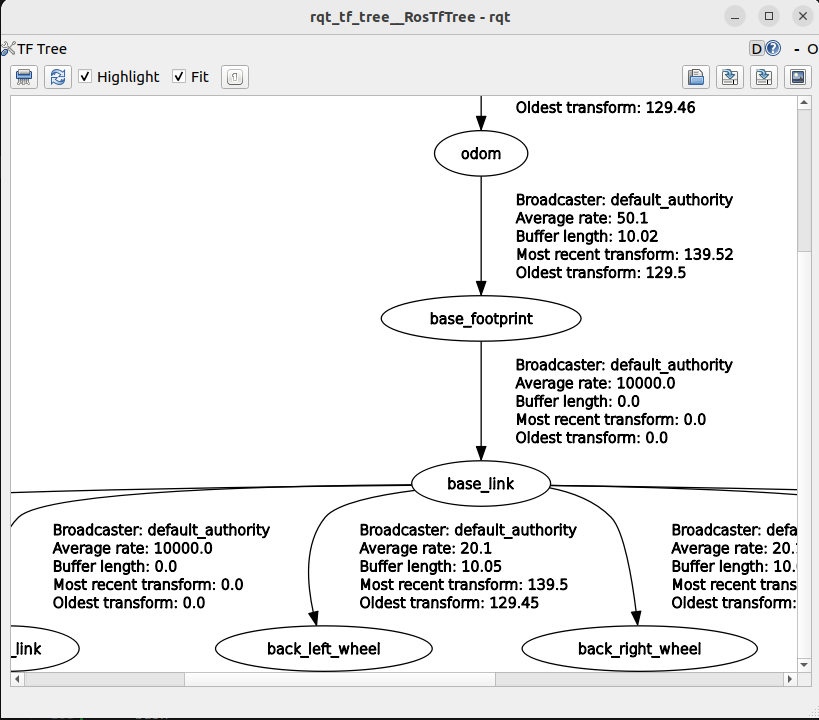Click the horizontal scrollbar left arrow
This screenshot has height=720, width=819.
18,679
